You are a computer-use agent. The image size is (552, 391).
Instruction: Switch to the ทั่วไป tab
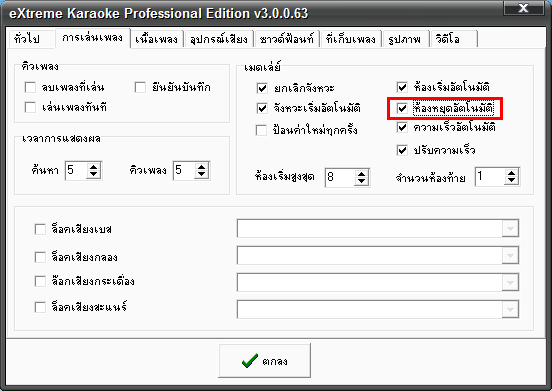tap(31, 39)
